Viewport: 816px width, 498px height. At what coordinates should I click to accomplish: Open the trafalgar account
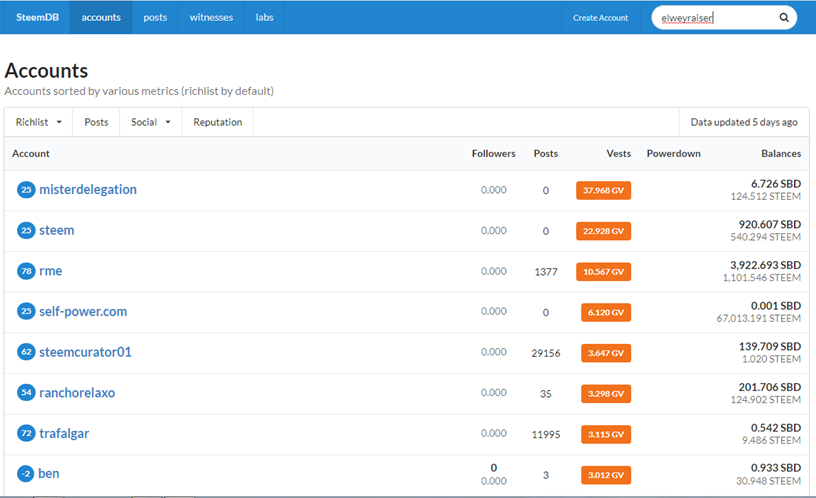(x=64, y=433)
